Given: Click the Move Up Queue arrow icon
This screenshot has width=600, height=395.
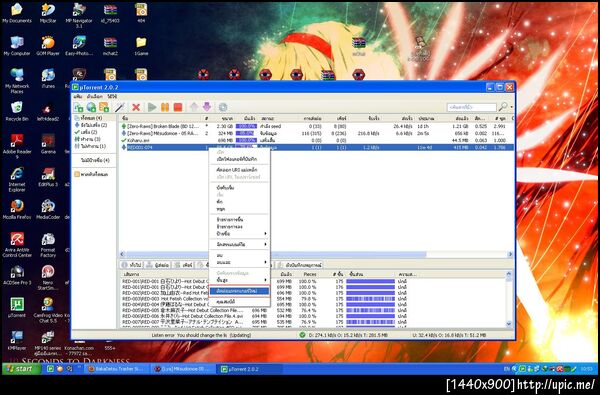Looking at the screenshot, I should [194, 107].
